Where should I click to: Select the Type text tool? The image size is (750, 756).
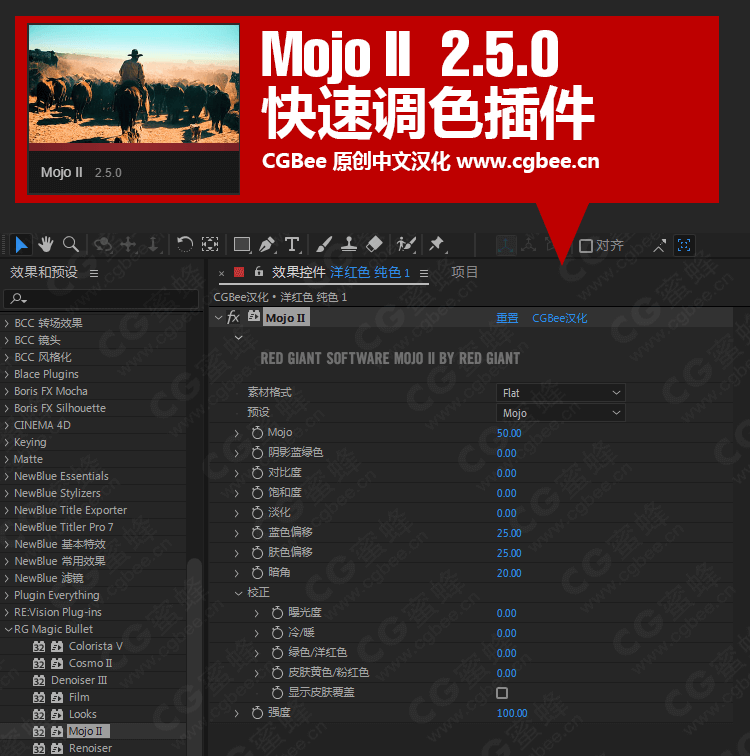point(293,245)
